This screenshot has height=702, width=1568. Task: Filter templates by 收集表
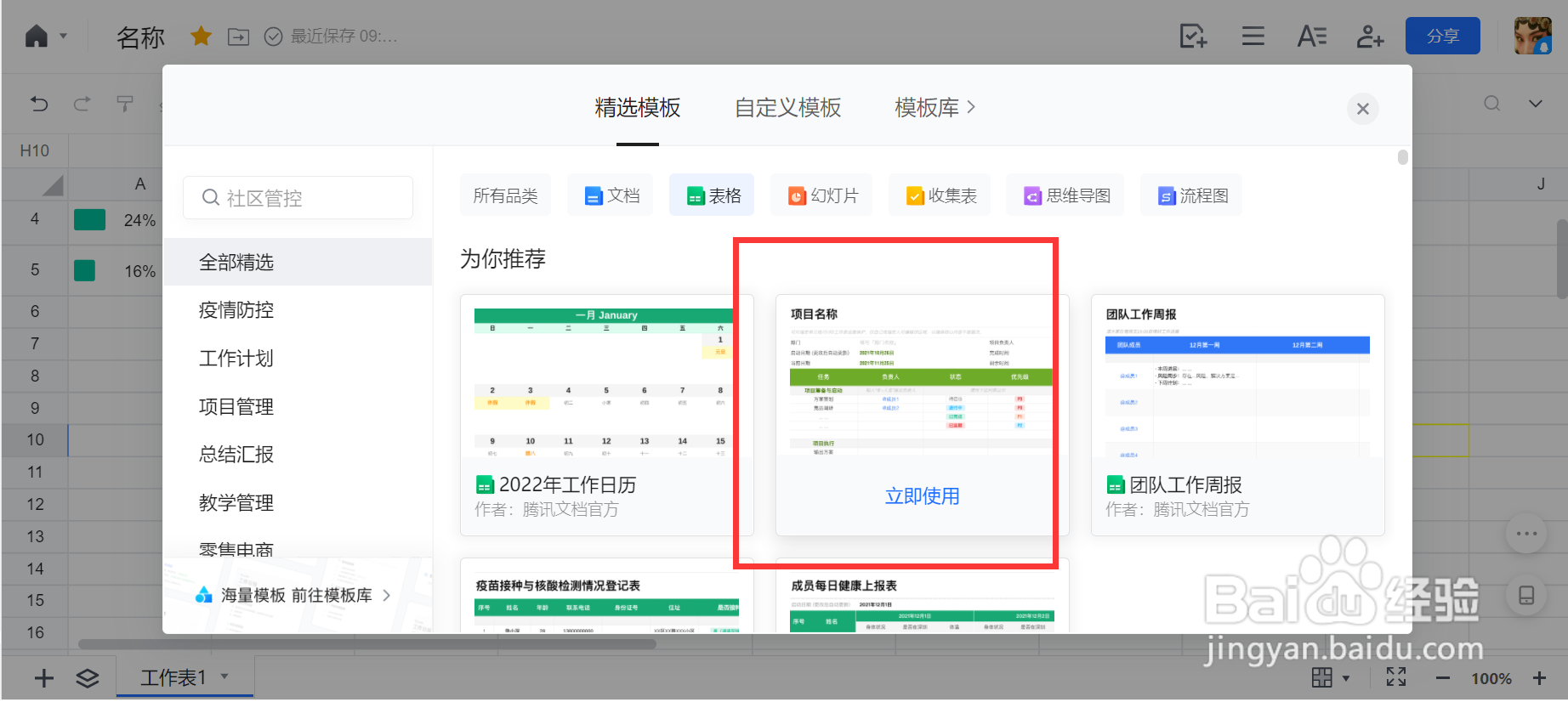tap(940, 195)
